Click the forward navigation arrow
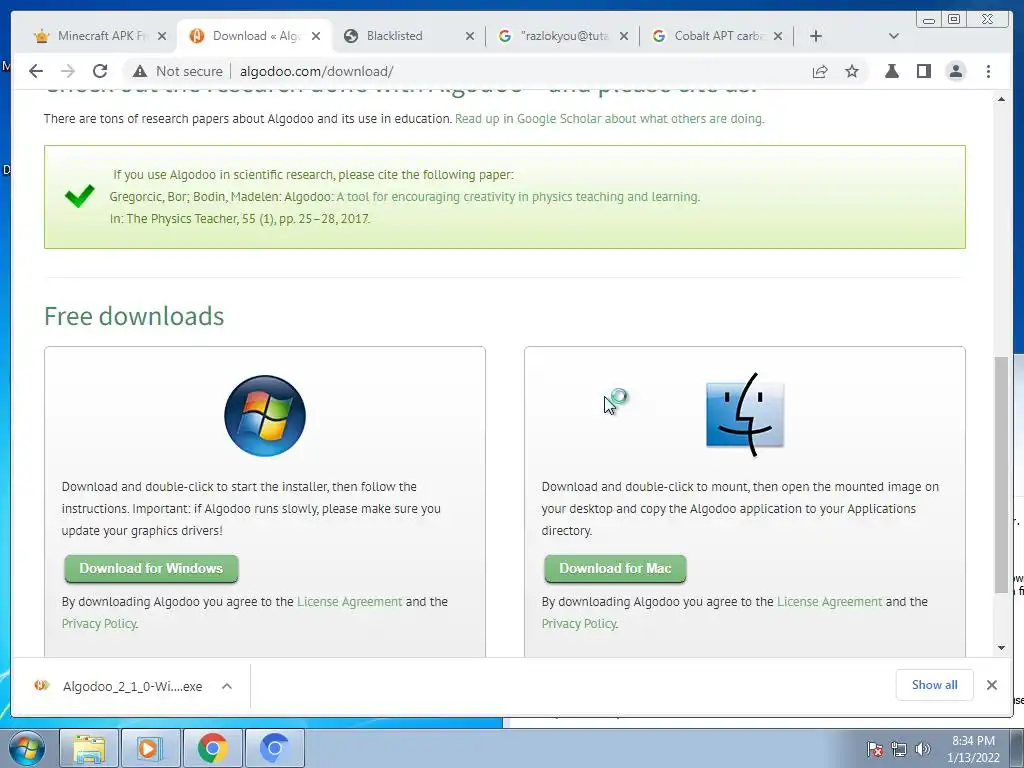 pos(67,71)
